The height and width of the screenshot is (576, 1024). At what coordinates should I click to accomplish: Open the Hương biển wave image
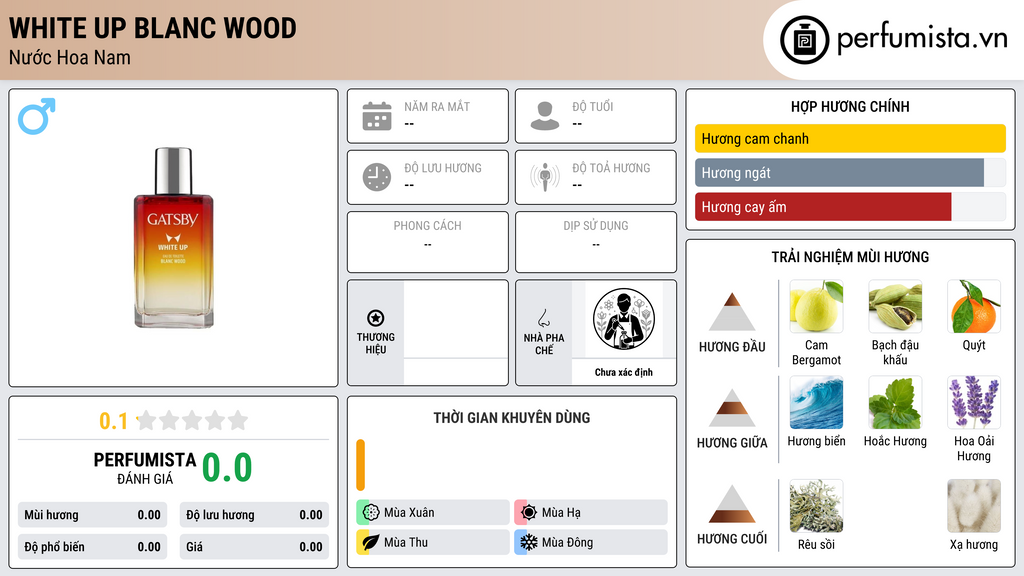[x=816, y=402]
